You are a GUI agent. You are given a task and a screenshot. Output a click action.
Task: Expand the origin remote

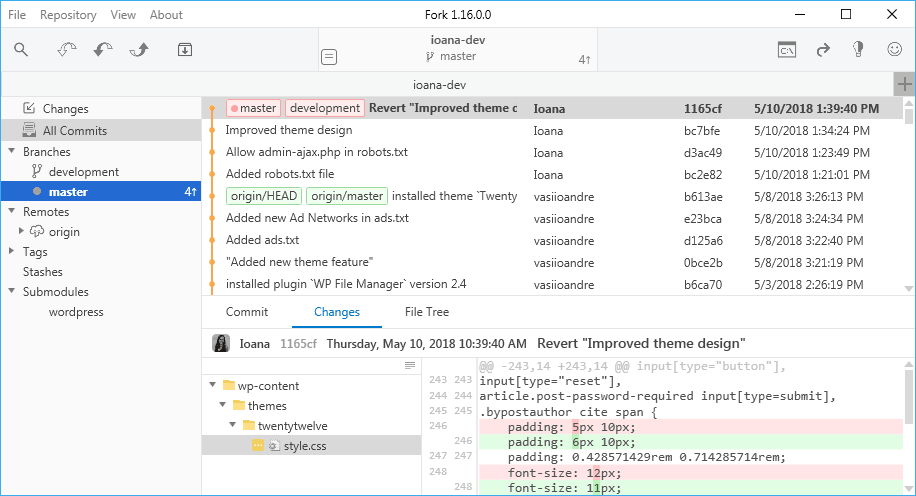pos(22,231)
